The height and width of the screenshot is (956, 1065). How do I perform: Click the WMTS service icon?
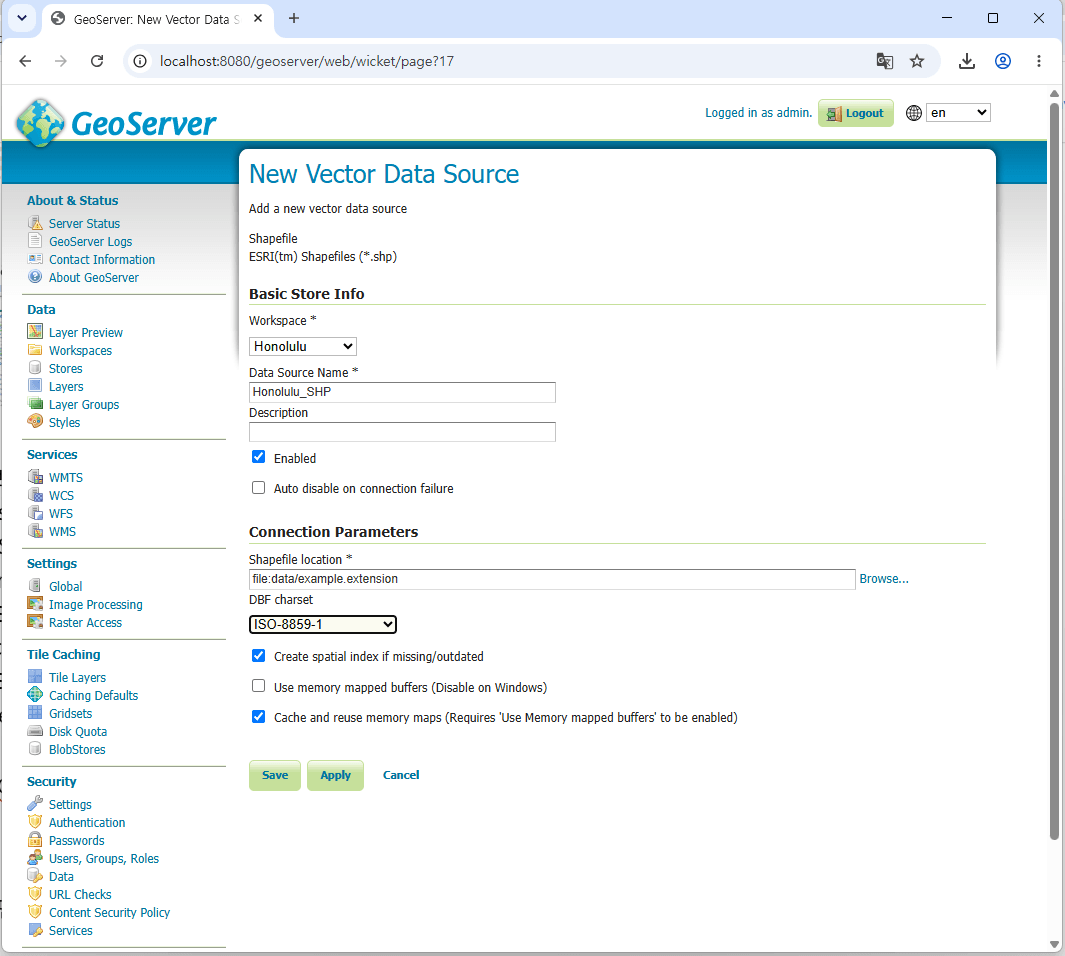35,477
